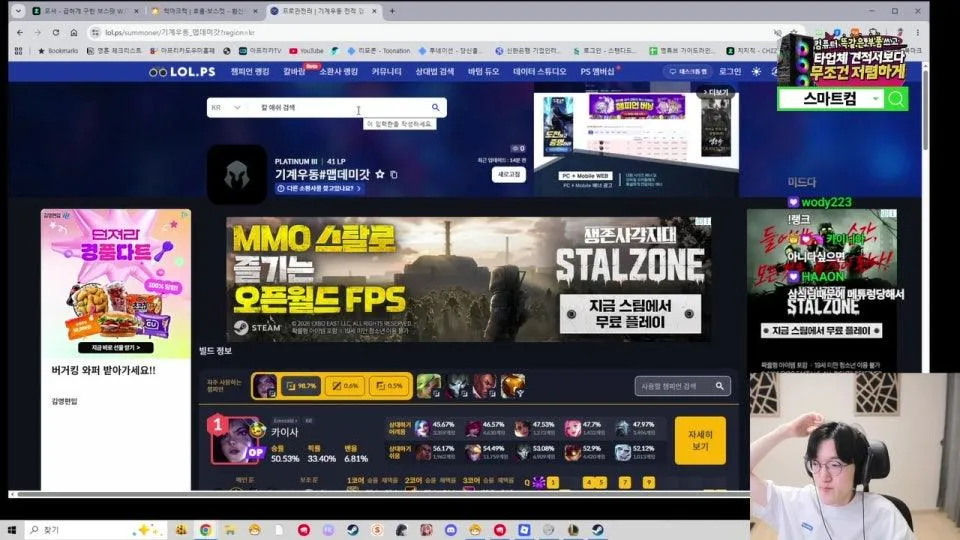Screen dimensions: 960x540
Task: Select the green-haired champion icon in frequent champions
Action: [x=429, y=386]
